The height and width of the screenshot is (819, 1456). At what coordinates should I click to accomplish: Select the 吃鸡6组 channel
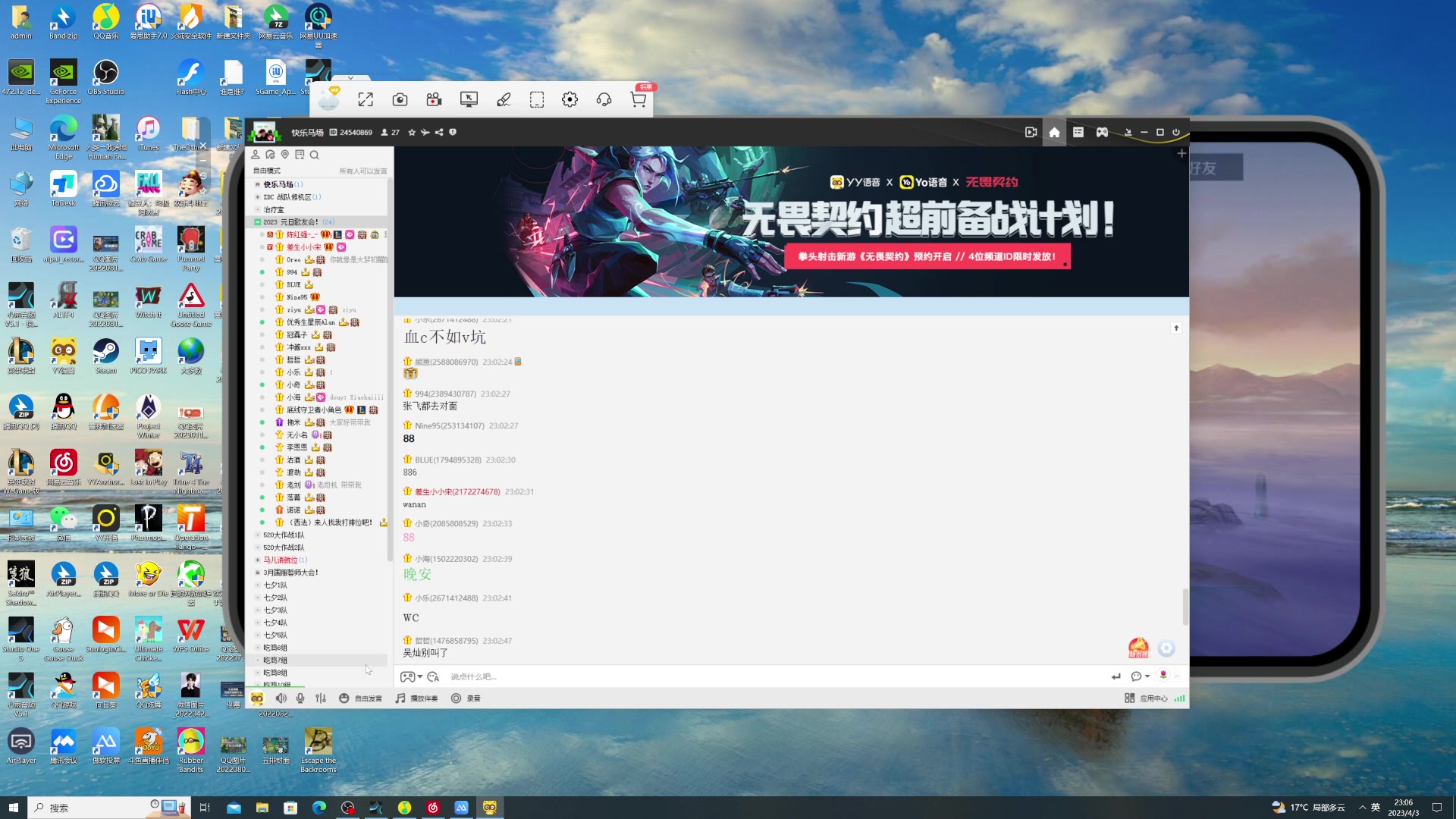[x=275, y=648]
